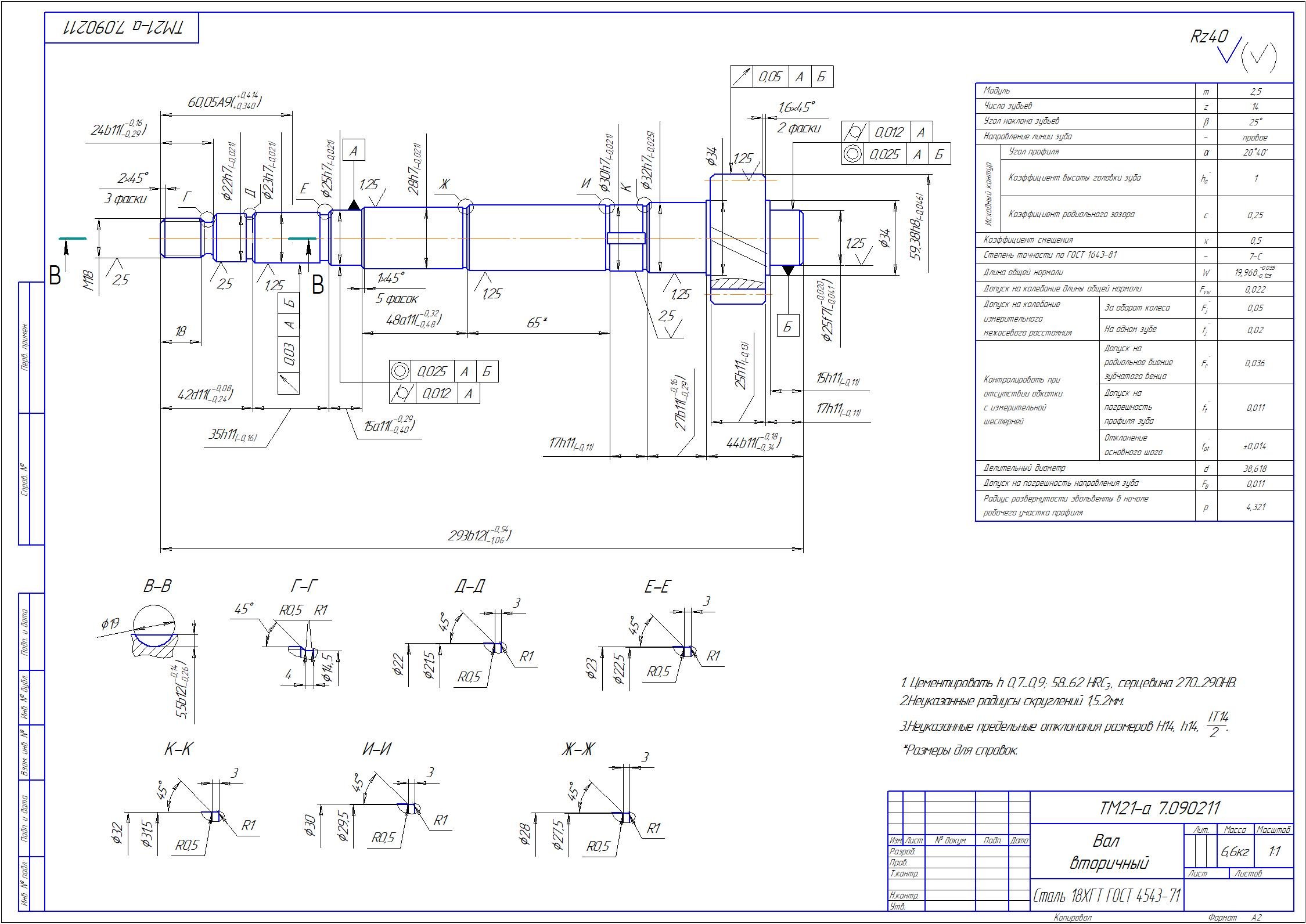Screen dimensions: 1306x924
Task: Click the Число зубьев value 14
Action: pos(1255,106)
